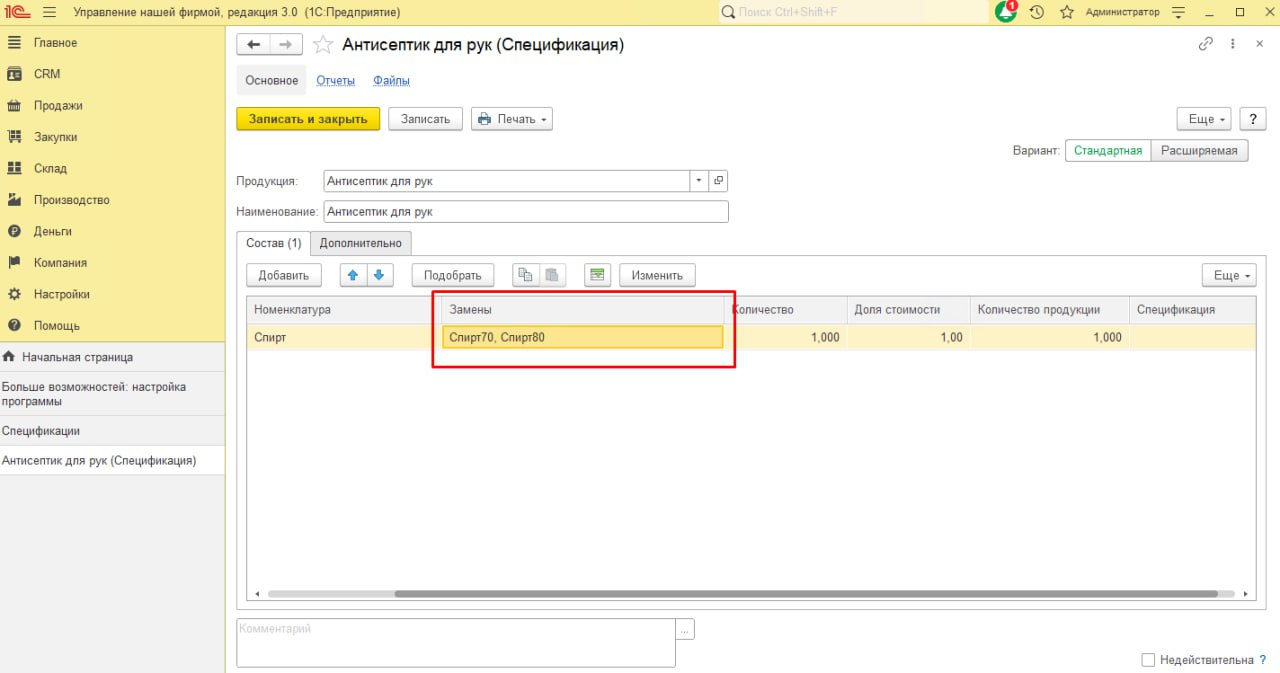1280x673 pixels.
Task: Open the Состав table Еще dropdown
Action: click(1229, 275)
